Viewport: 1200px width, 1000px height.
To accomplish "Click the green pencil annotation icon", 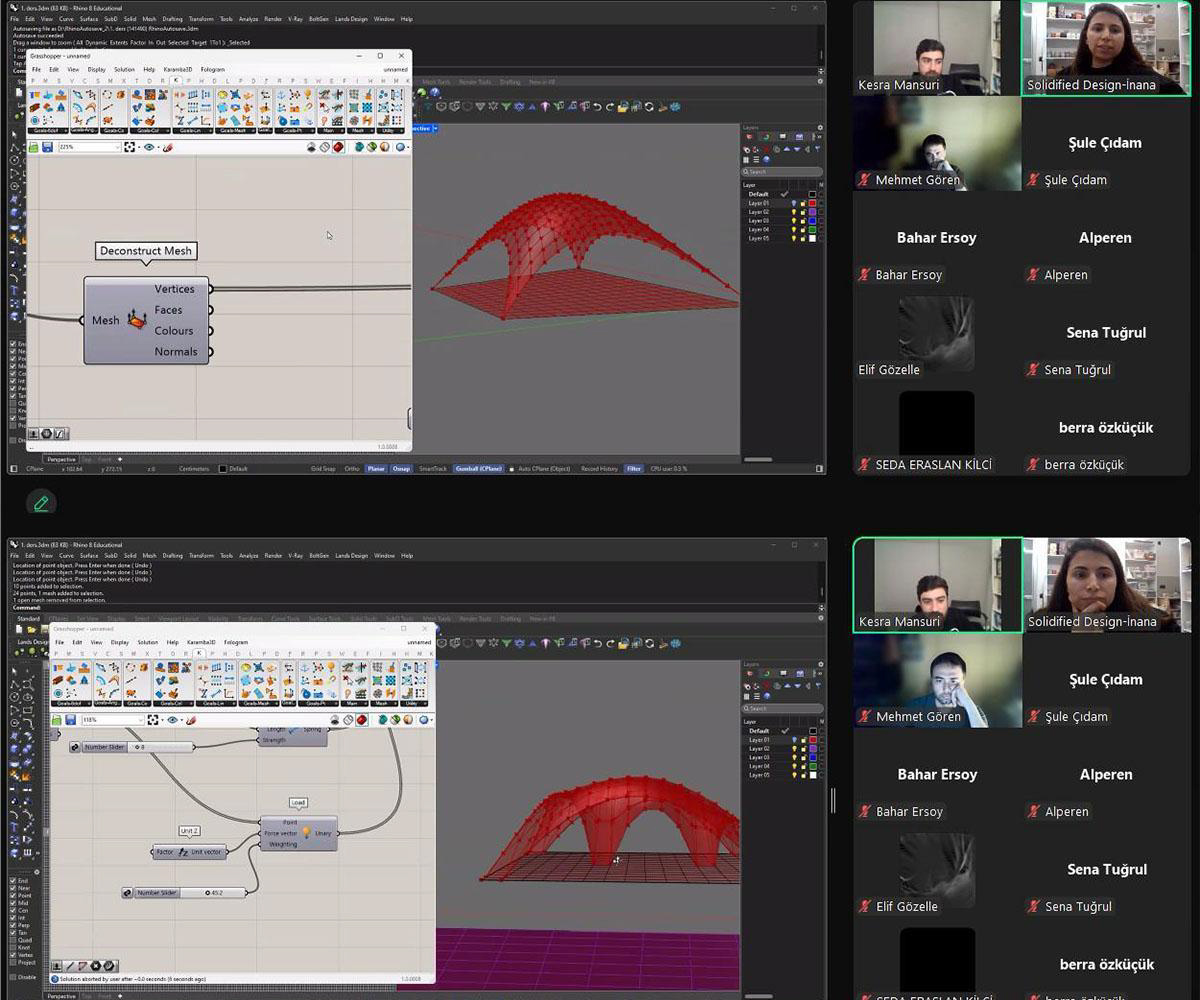I will click(x=41, y=503).
